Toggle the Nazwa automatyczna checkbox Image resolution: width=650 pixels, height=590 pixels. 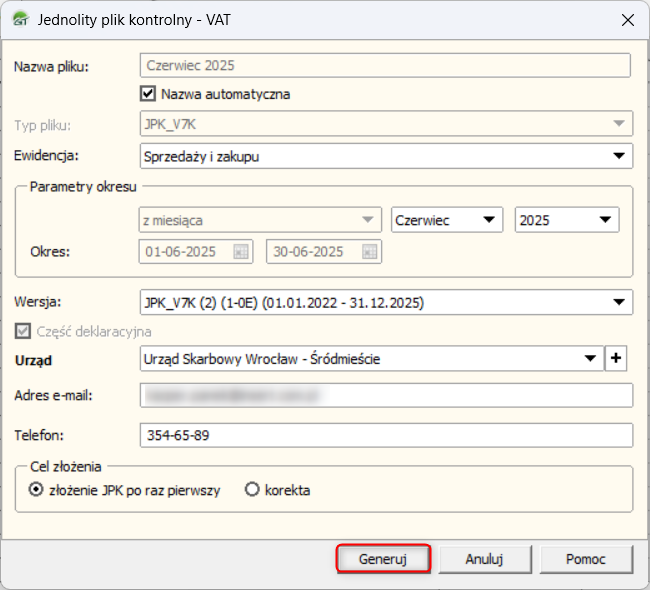149,94
